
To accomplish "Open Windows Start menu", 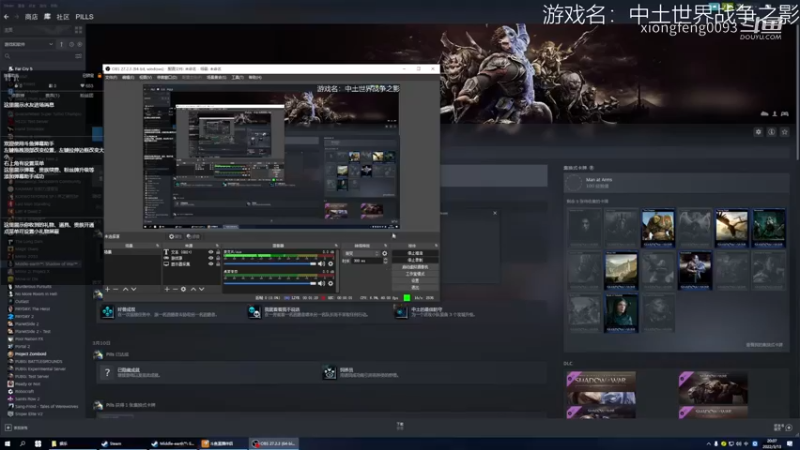I will [8, 444].
